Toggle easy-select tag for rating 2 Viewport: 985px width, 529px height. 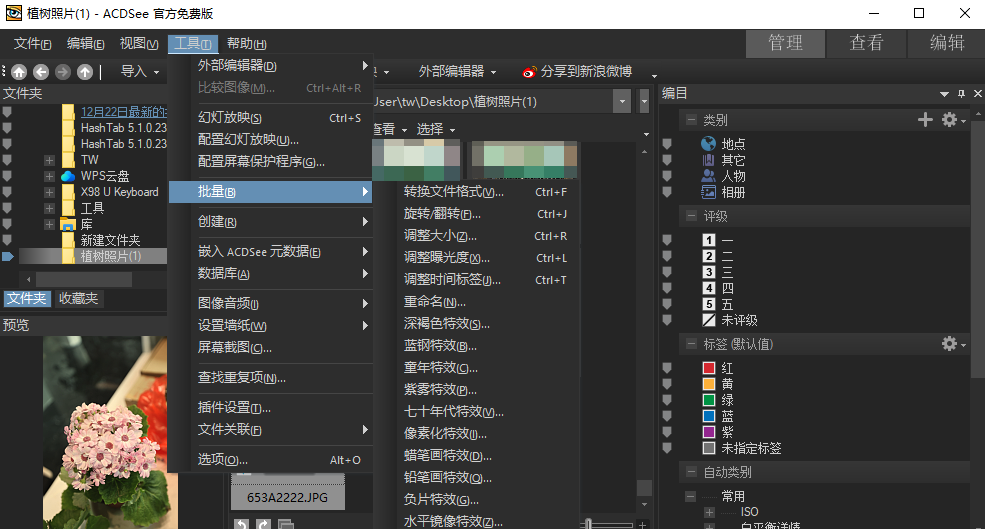[x=667, y=256]
